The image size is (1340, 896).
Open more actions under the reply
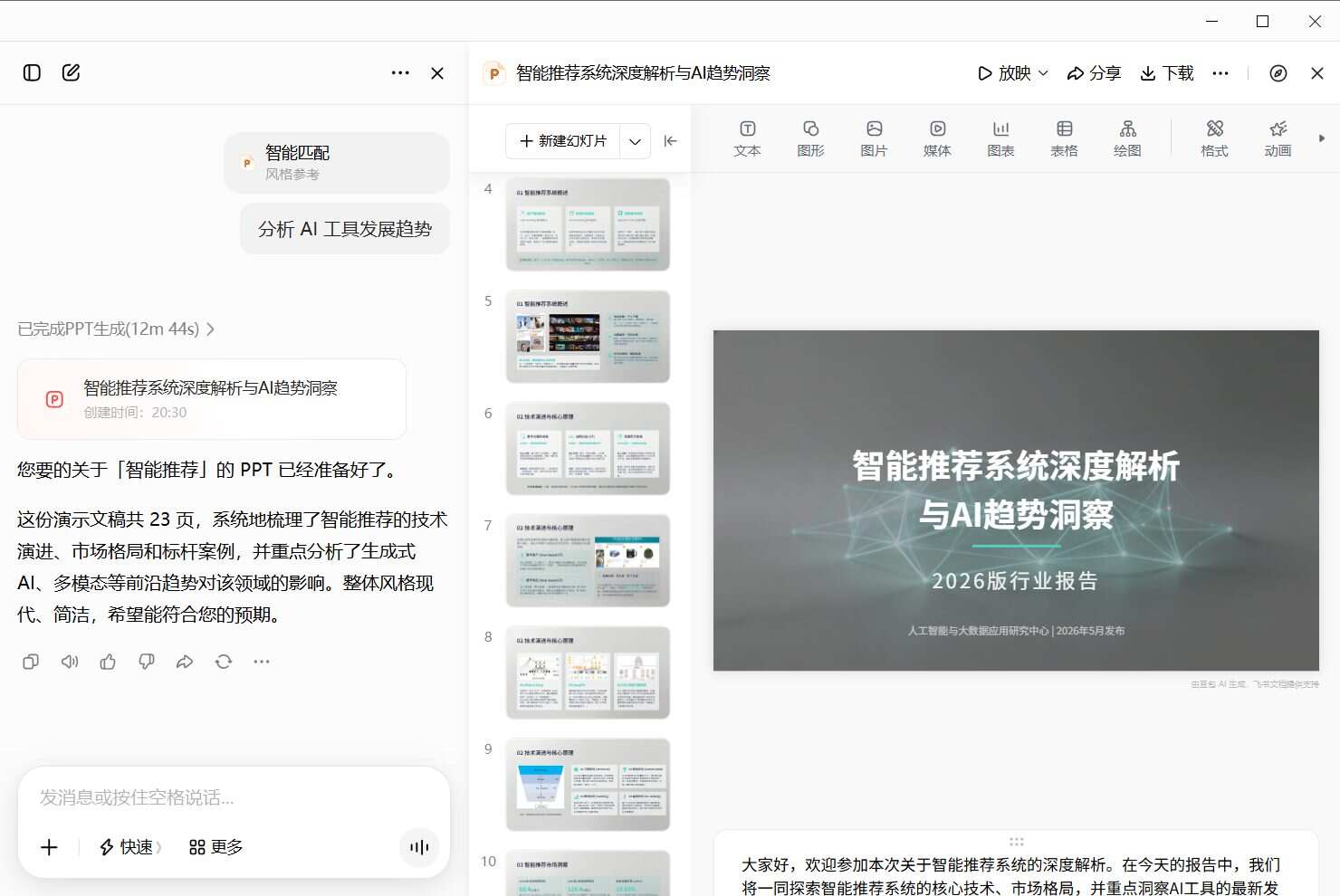[x=262, y=662]
